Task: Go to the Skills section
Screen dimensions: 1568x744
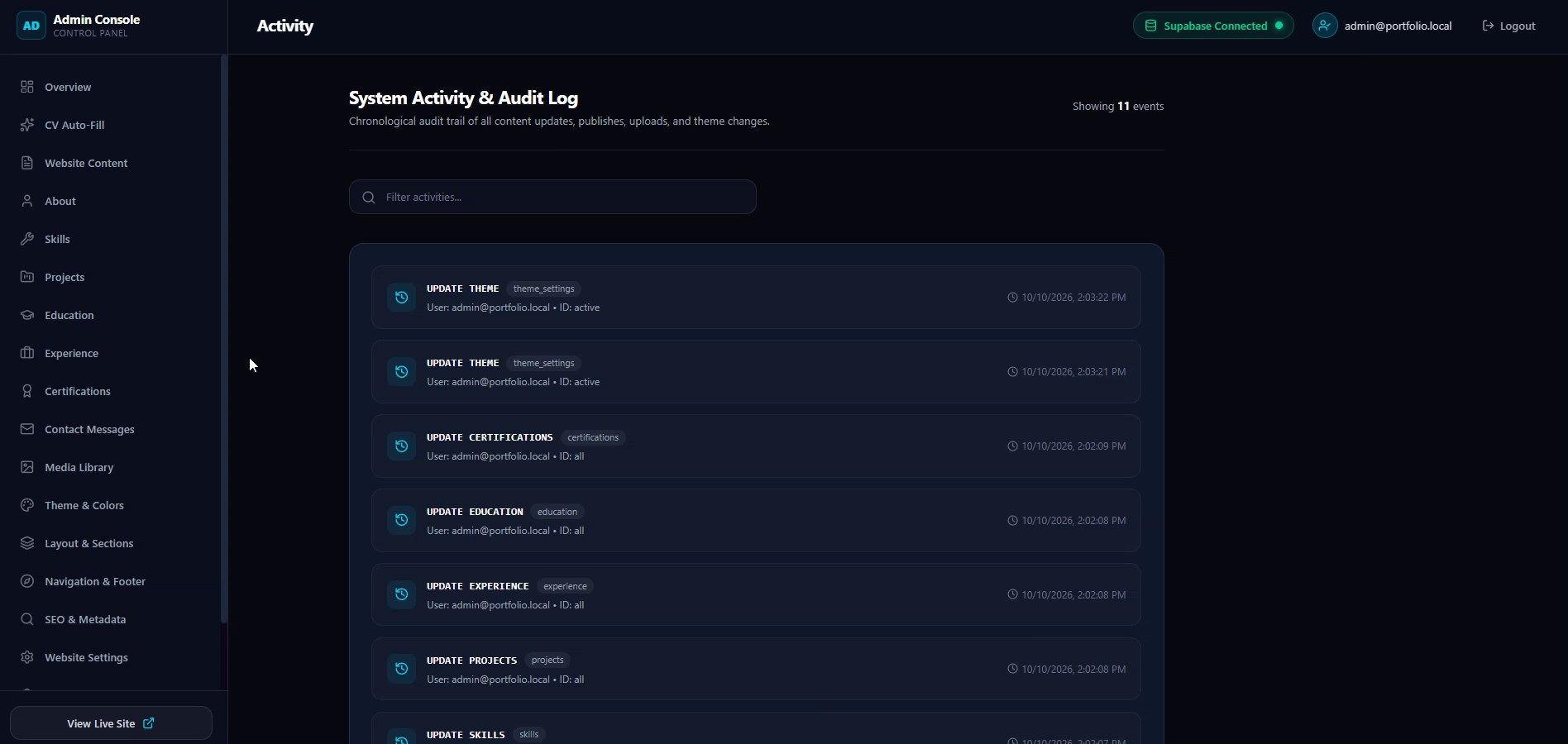Action: [x=112, y=239]
